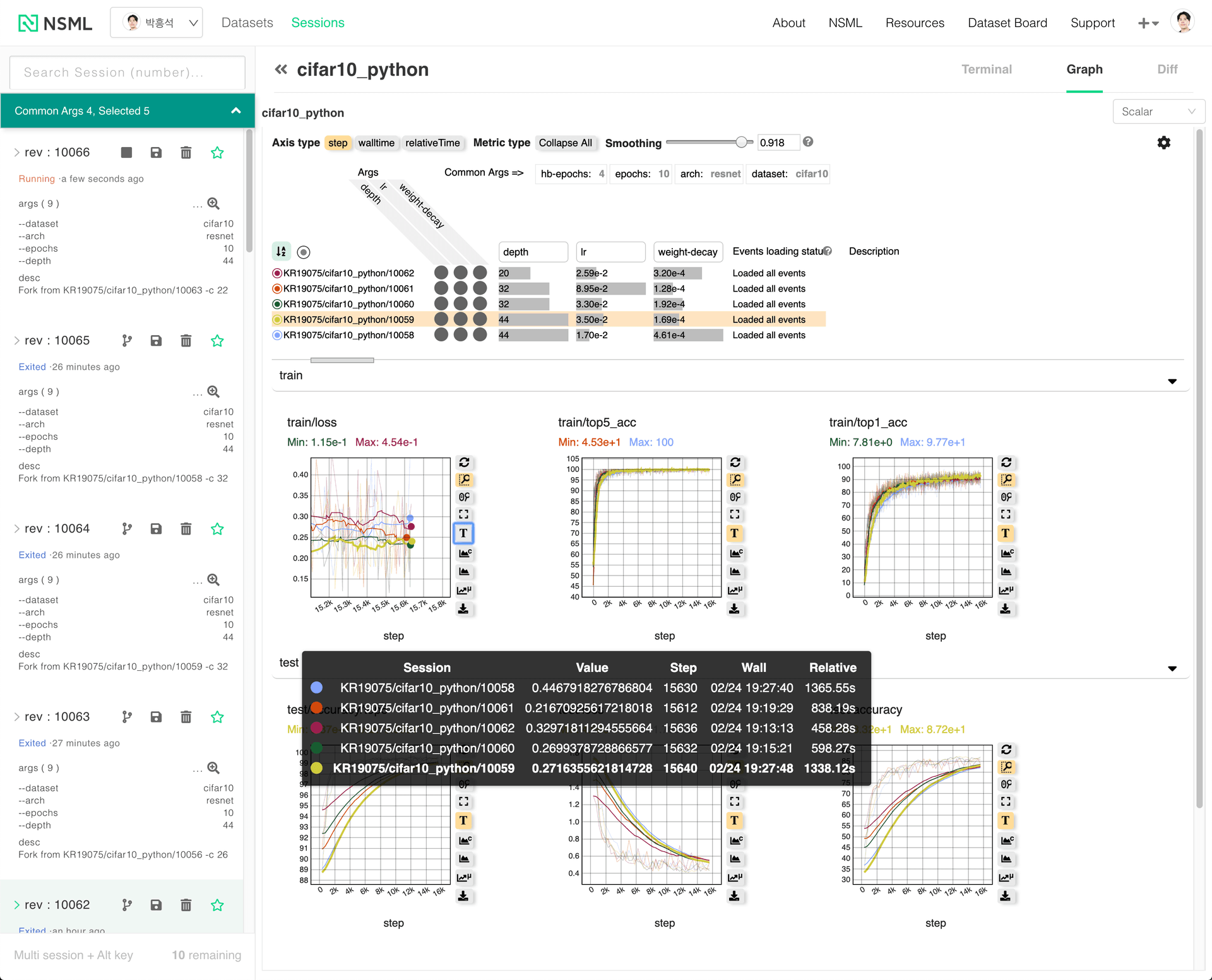
Task: Collapse Common Args selected panel
Action: point(235,111)
